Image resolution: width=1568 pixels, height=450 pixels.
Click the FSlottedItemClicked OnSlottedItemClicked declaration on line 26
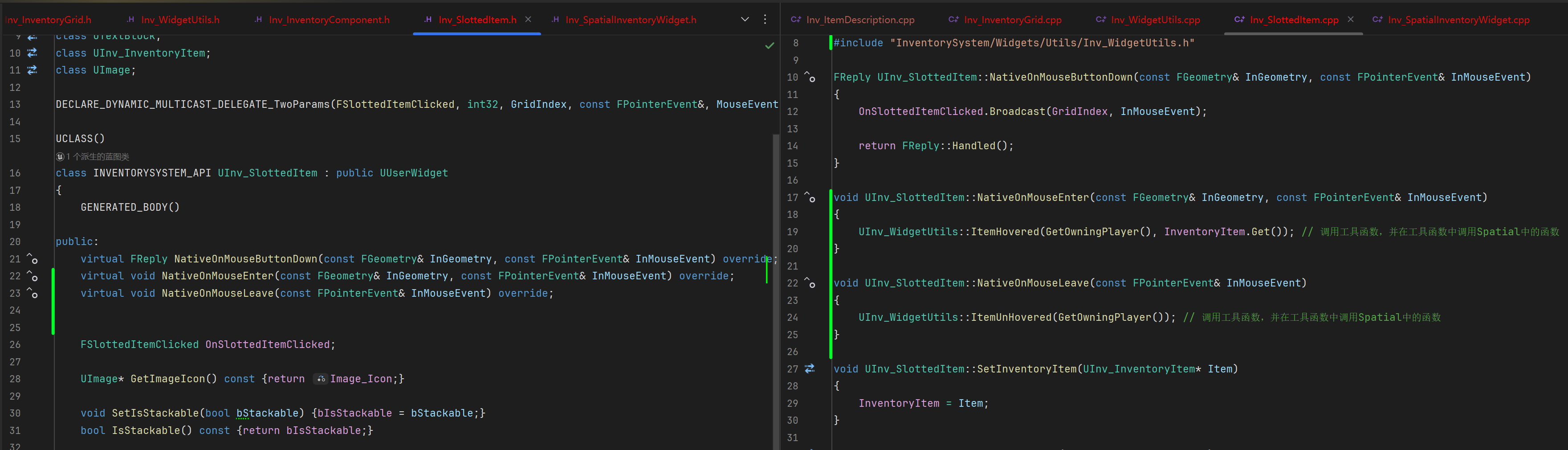[208, 345]
